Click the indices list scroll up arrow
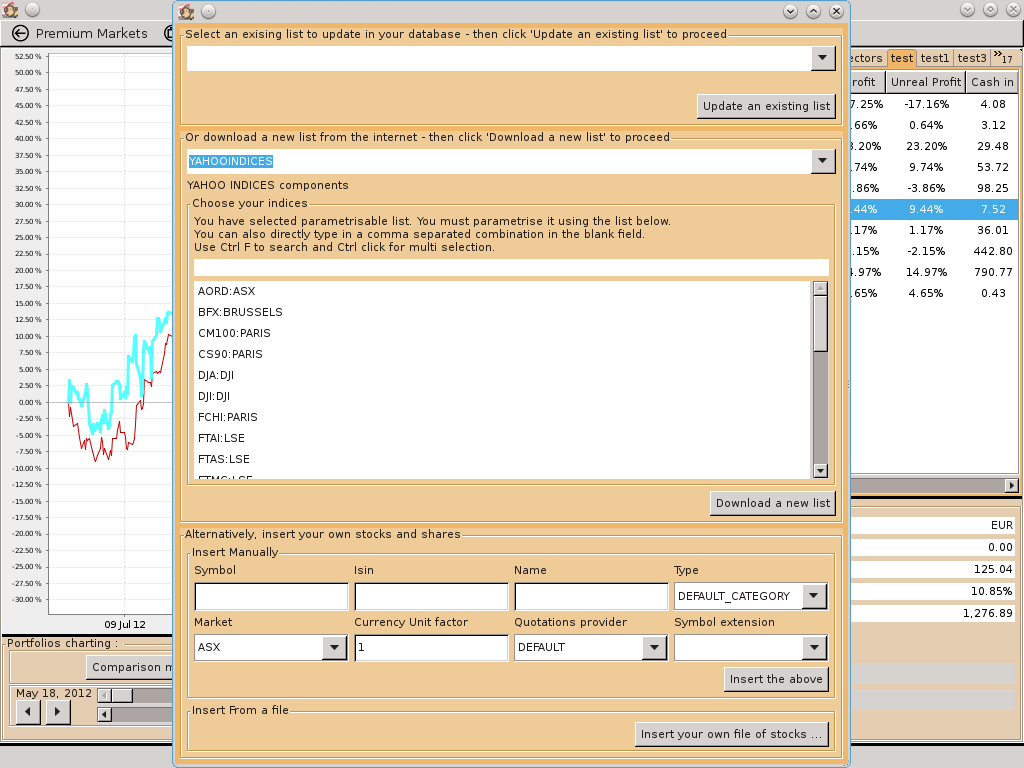 pyautogui.click(x=820, y=288)
